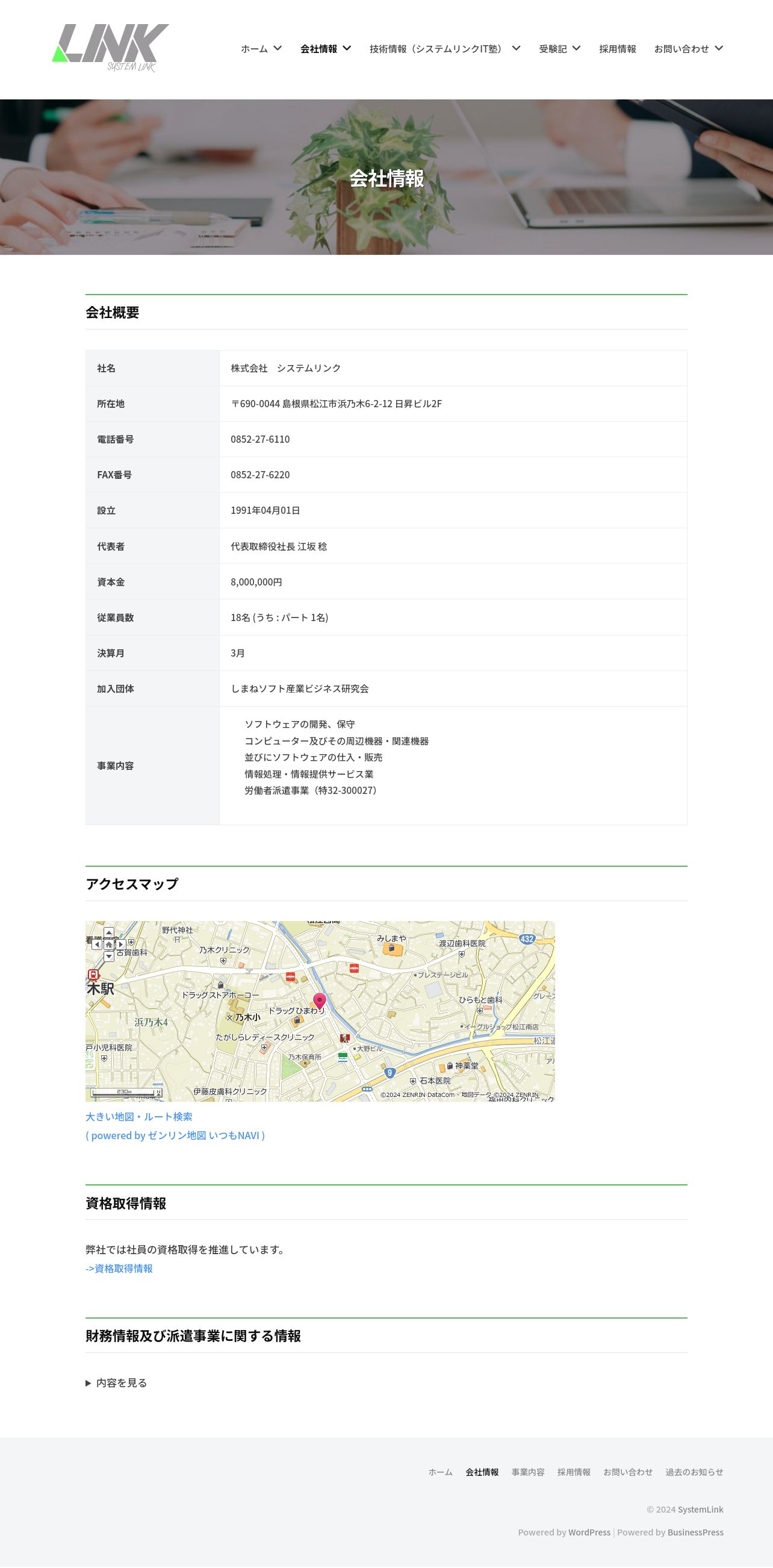This screenshot has height=1568, width=773.
Task: Expand the 会社情報 menu chevron
Action: [347, 48]
